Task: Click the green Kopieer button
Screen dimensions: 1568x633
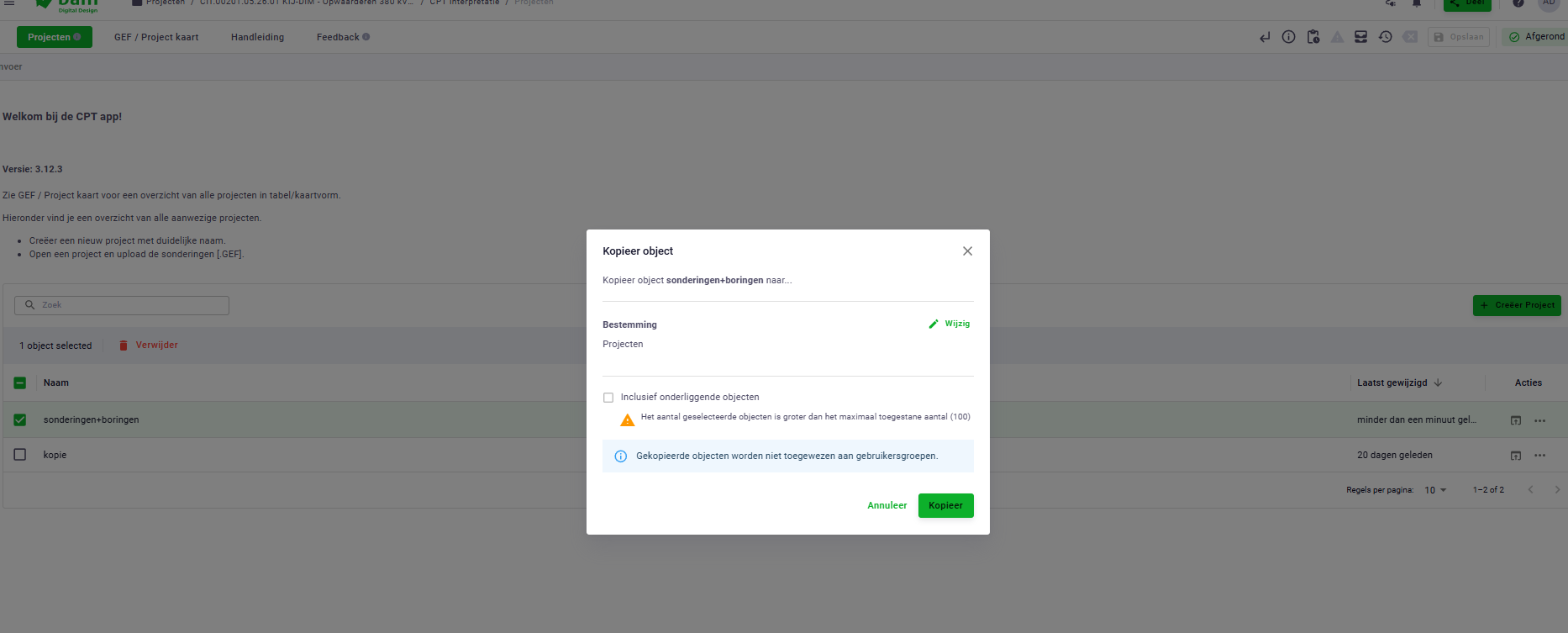Action: click(945, 505)
